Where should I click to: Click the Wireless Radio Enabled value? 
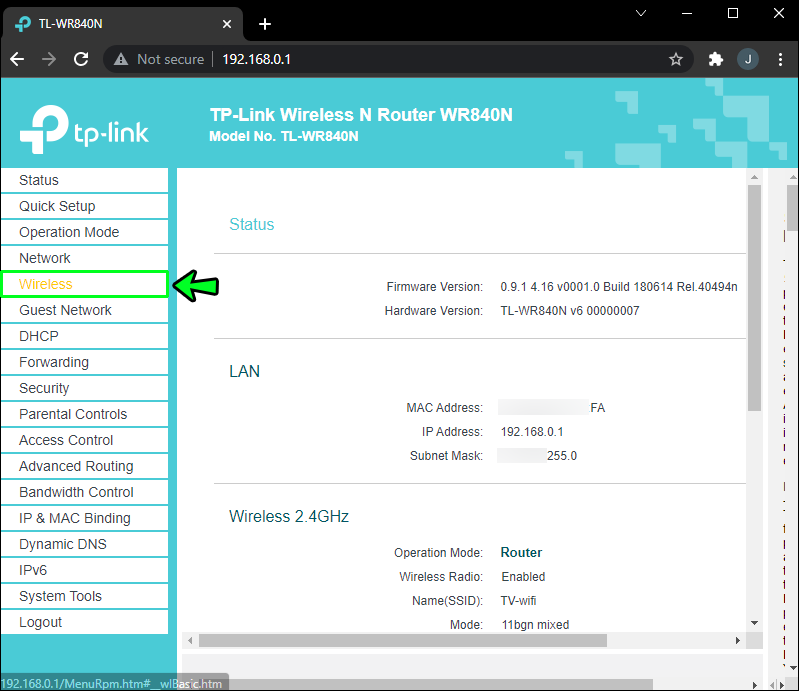523,577
